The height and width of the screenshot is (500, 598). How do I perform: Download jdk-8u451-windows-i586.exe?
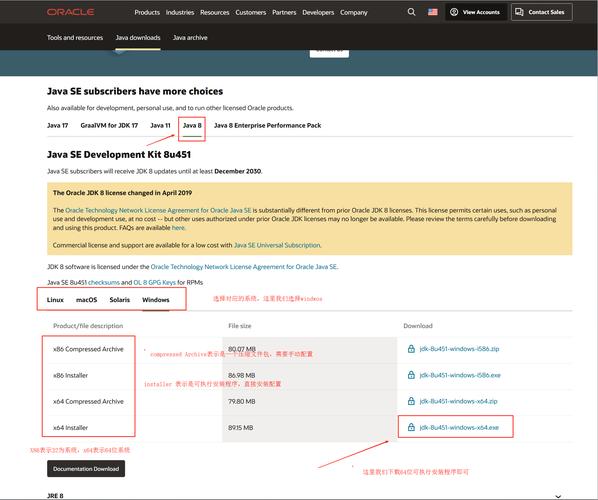(460, 375)
